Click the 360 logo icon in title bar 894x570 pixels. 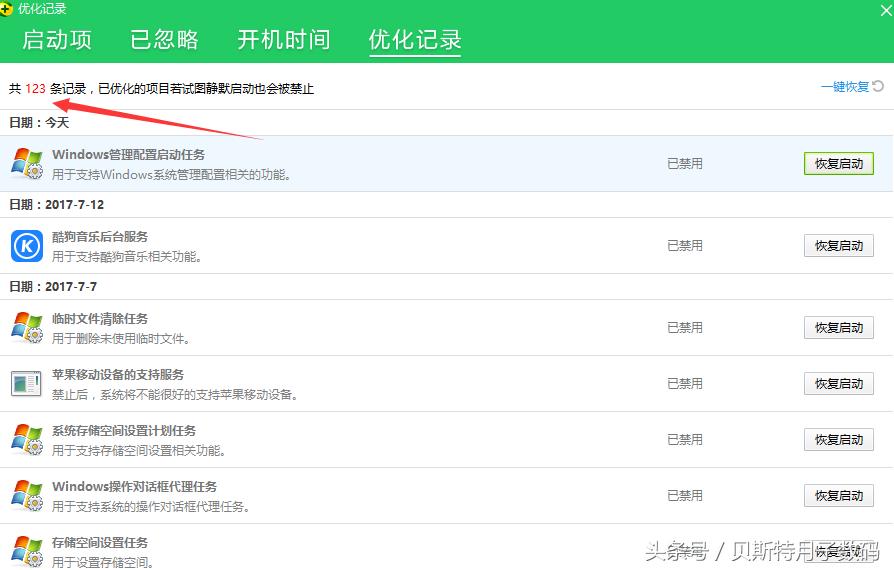point(6,9)
